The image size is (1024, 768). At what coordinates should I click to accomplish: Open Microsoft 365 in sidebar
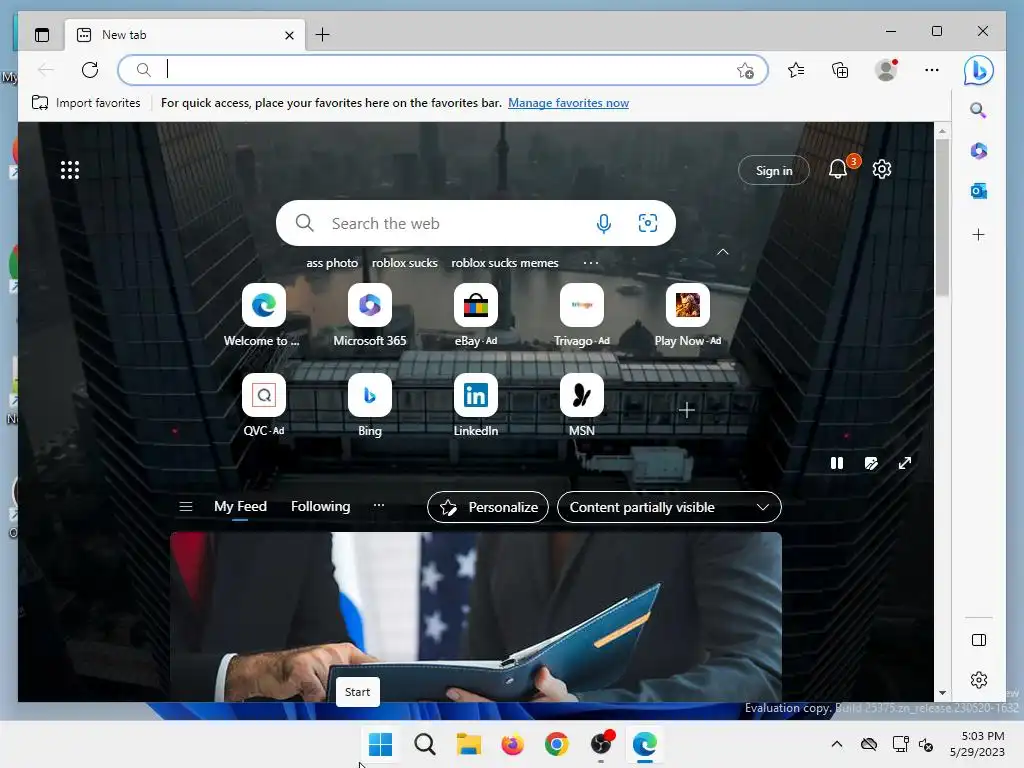pyautogui.click(x=978, y=151)
